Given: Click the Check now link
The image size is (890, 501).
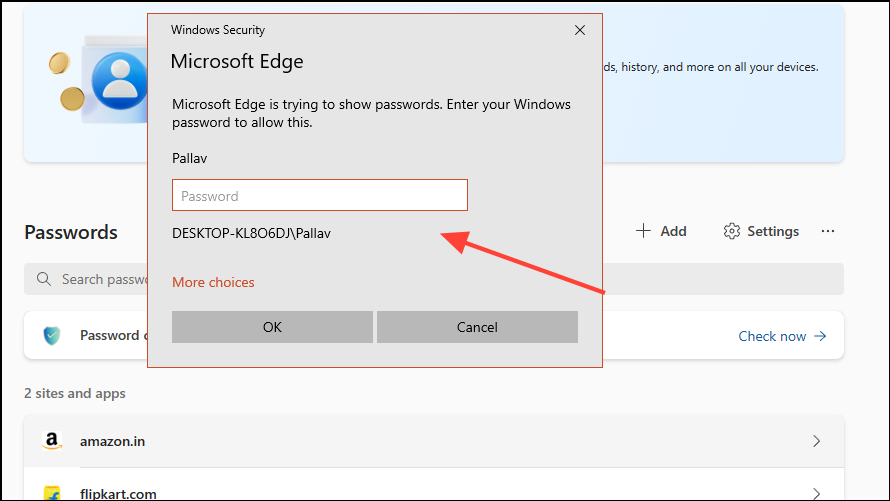Looking at the screenshot, I should point(772,336).
